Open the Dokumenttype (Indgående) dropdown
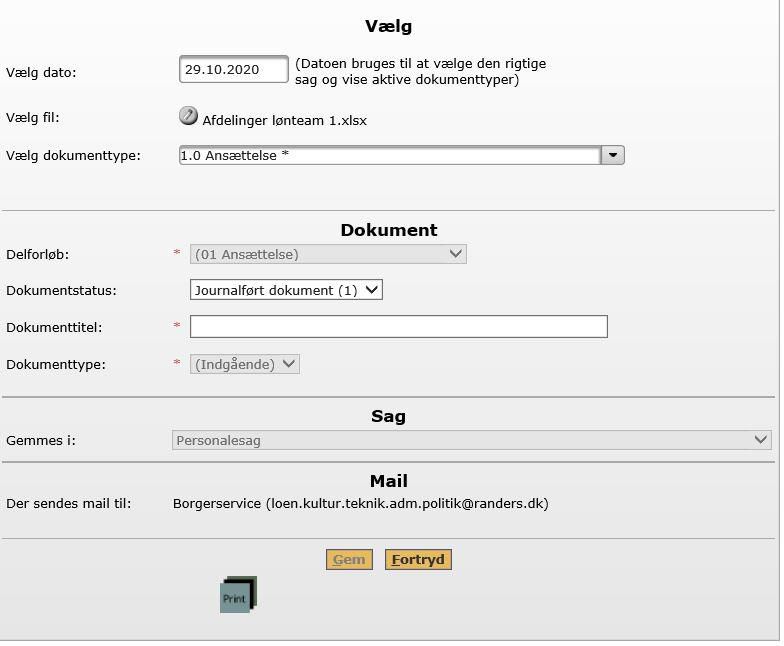This screenshot has width=784, height=646. [244, 364]
